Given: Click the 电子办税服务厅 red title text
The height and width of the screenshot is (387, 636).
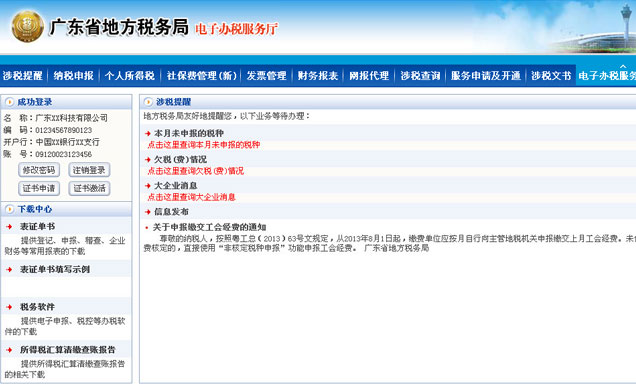Looking at the screenshot, I should click(236, 29).
